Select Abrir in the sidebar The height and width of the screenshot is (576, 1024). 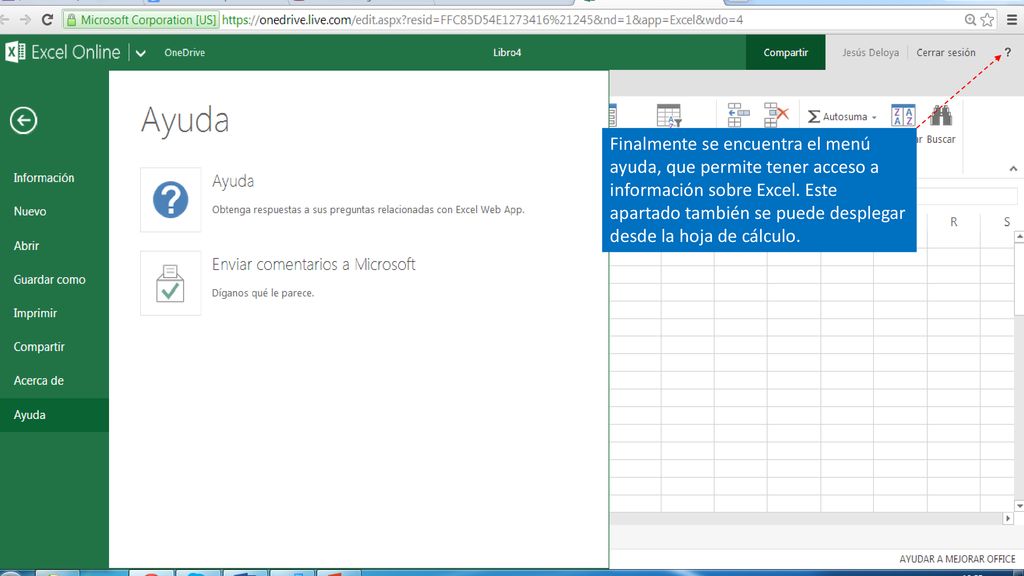[x=26, y=246]
